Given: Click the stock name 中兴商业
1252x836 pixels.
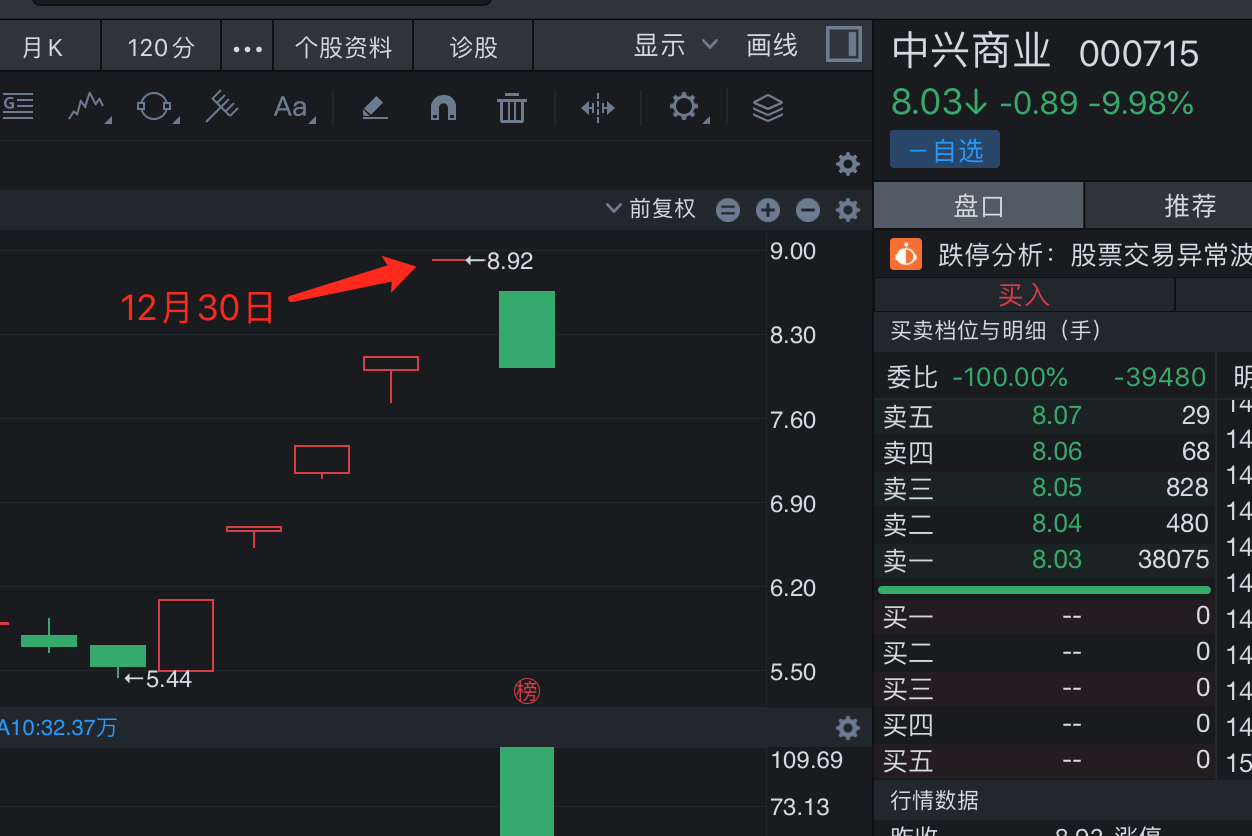Looking at the screenshot, I should coord(971,51).
